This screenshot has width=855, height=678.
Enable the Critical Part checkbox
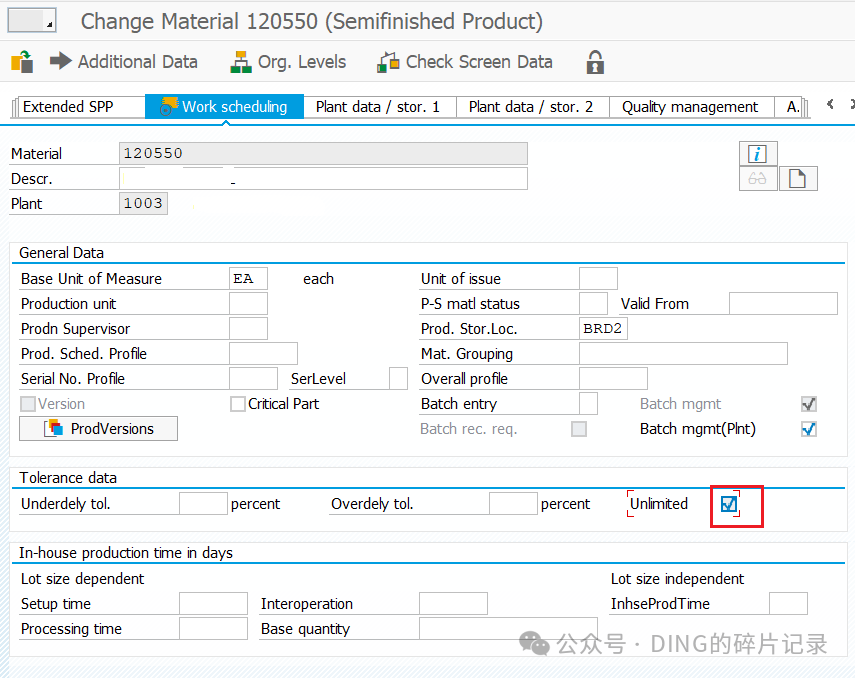pyautogui.click(x=238, y=404)
